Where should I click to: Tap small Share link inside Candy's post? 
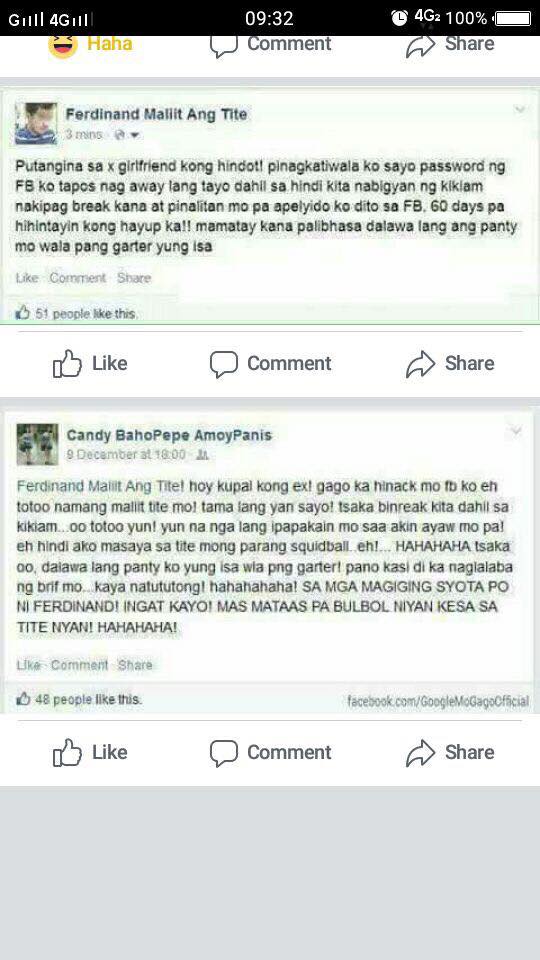pos(135,665)
